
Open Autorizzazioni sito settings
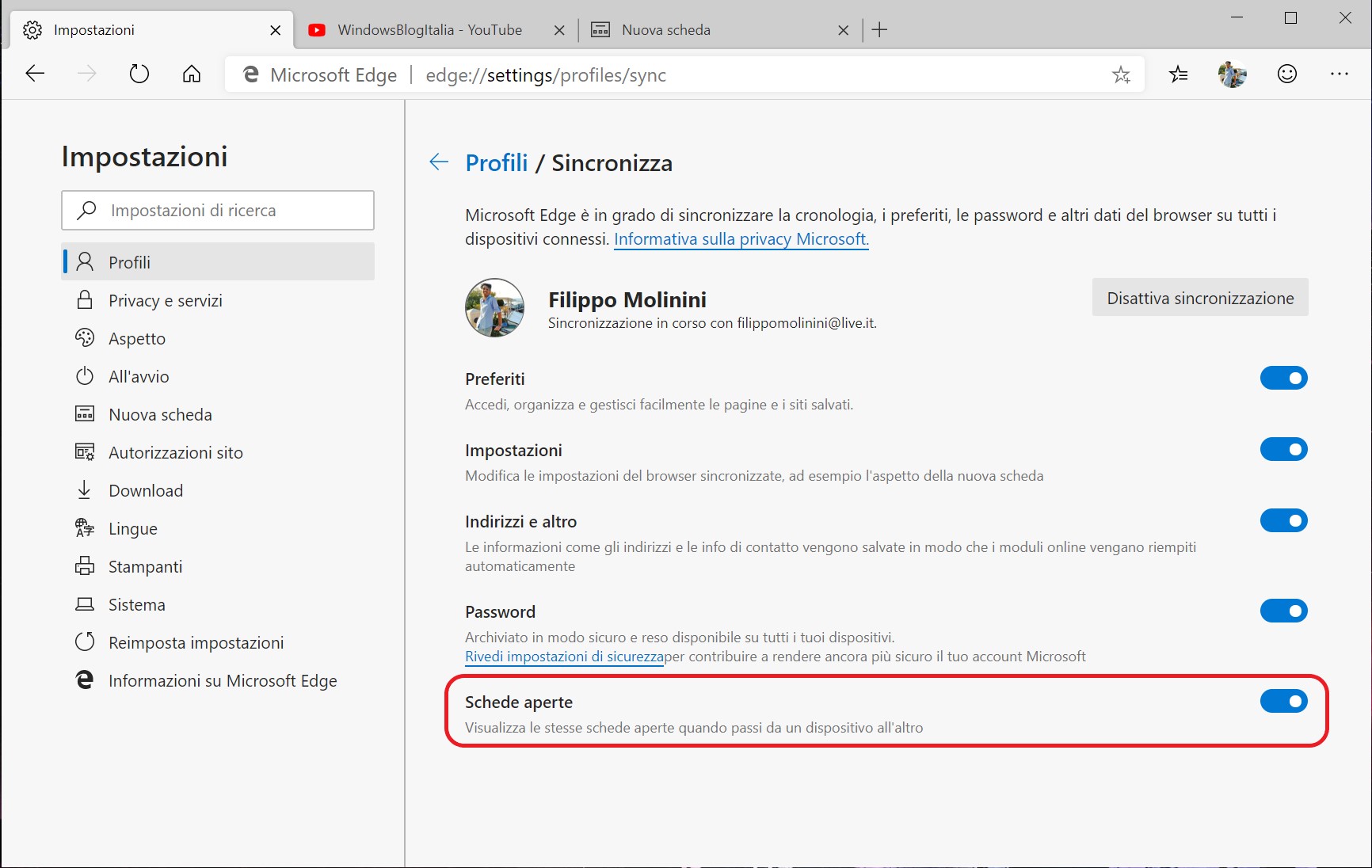click(x=218, y=452)
